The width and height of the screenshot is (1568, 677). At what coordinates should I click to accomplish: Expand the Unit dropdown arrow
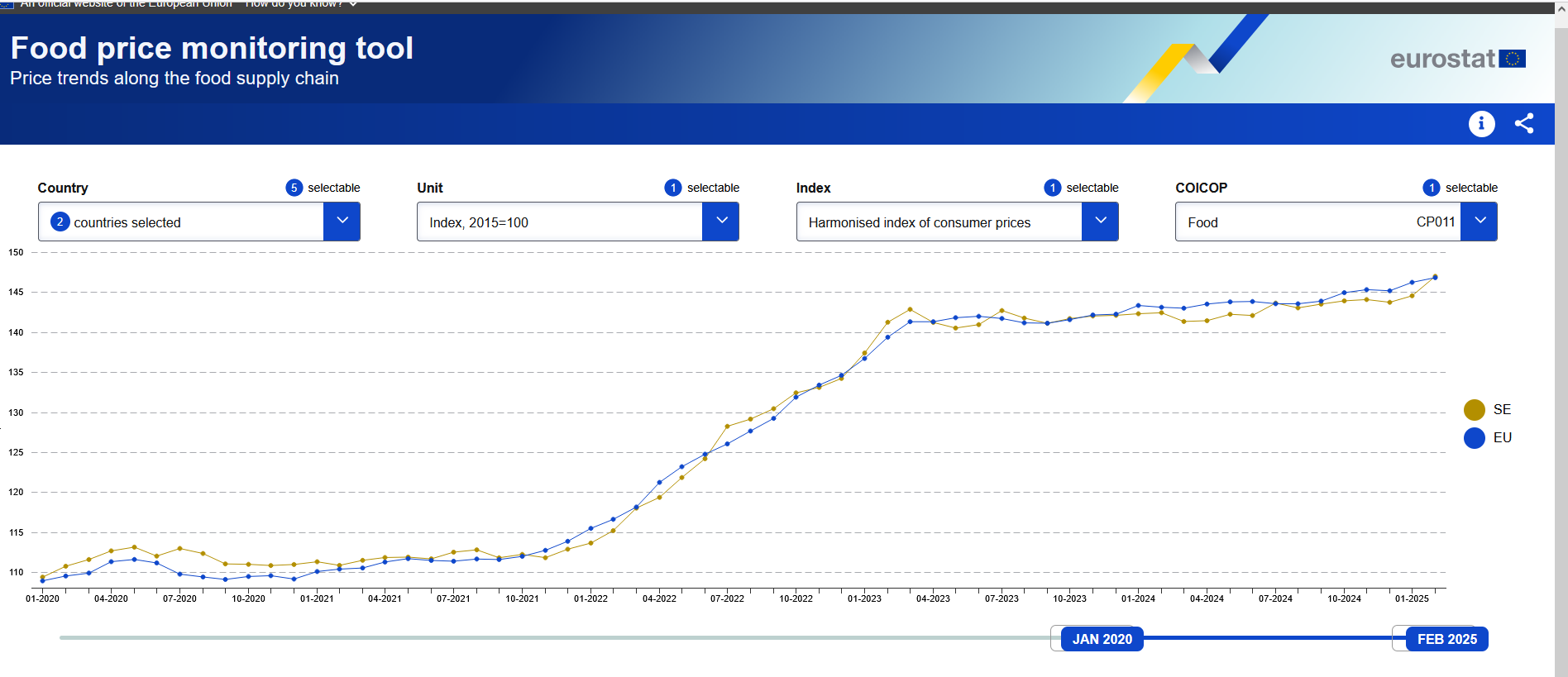[721, 222]
